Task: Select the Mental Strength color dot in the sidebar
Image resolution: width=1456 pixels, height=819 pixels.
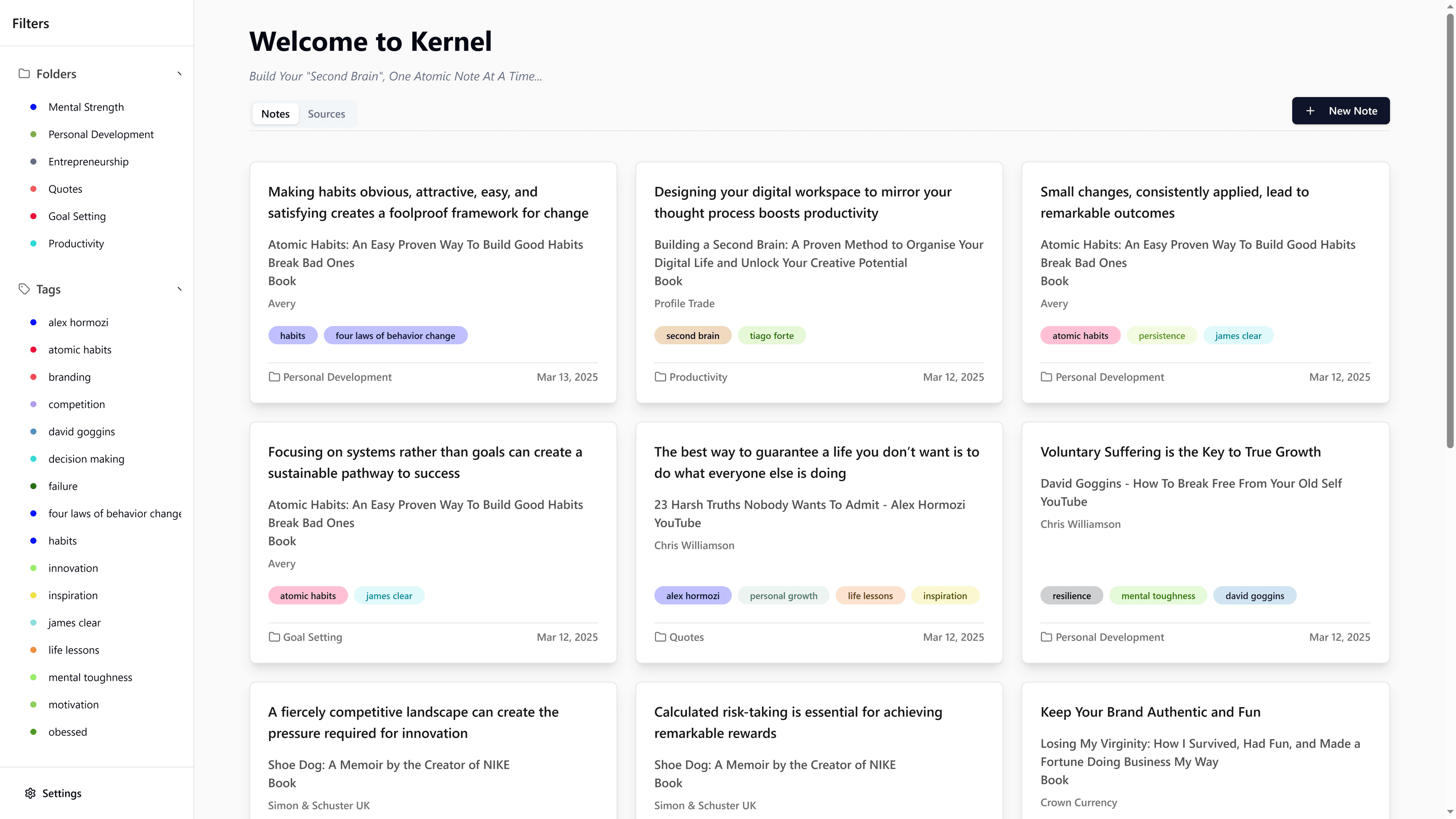Action: coord(33,107)
